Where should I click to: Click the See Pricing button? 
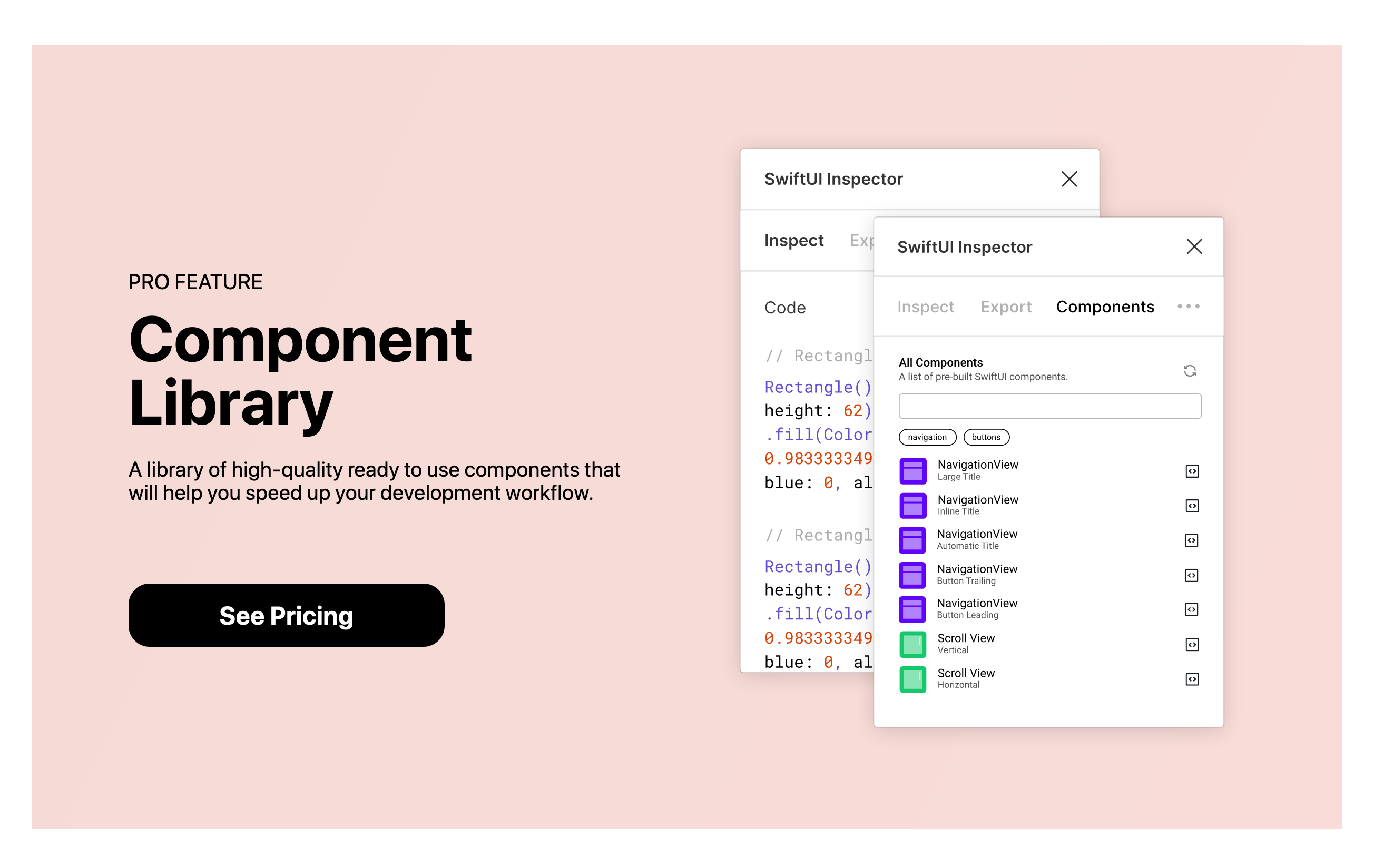point(286,615)
